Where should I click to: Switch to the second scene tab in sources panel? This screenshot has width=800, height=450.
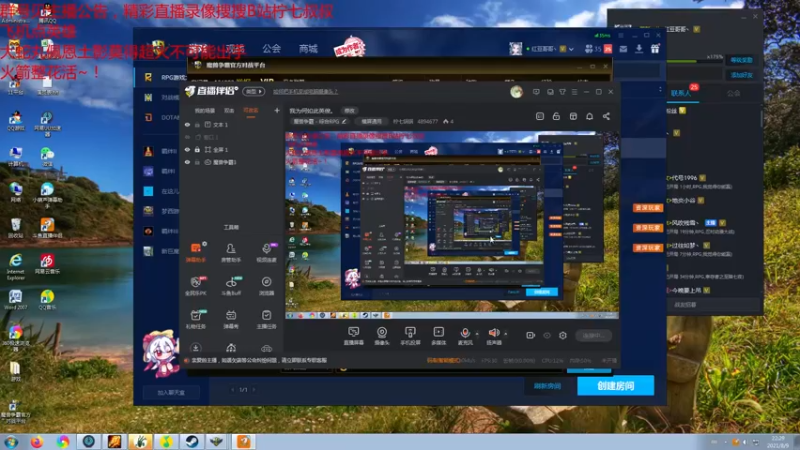[229, 110]
